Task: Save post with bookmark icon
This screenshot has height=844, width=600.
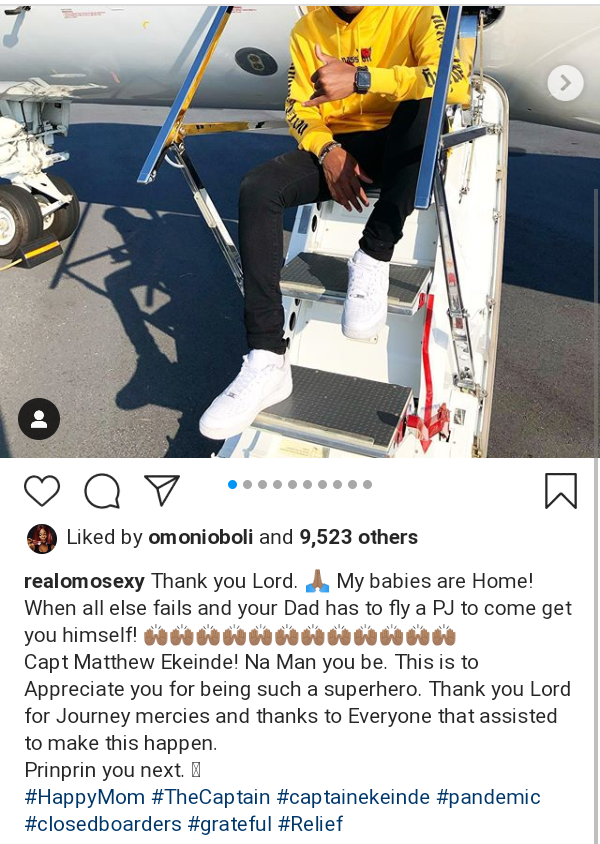Action: (561, 490)
